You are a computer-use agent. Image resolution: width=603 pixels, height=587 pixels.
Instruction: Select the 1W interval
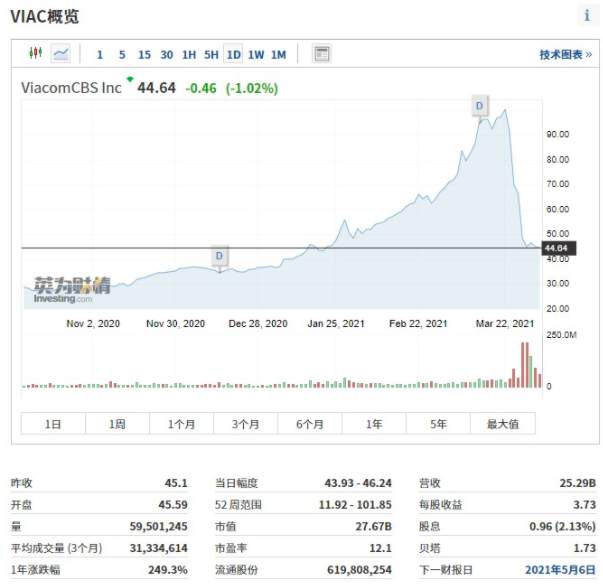pyautogui.click(x=256, y=55)
